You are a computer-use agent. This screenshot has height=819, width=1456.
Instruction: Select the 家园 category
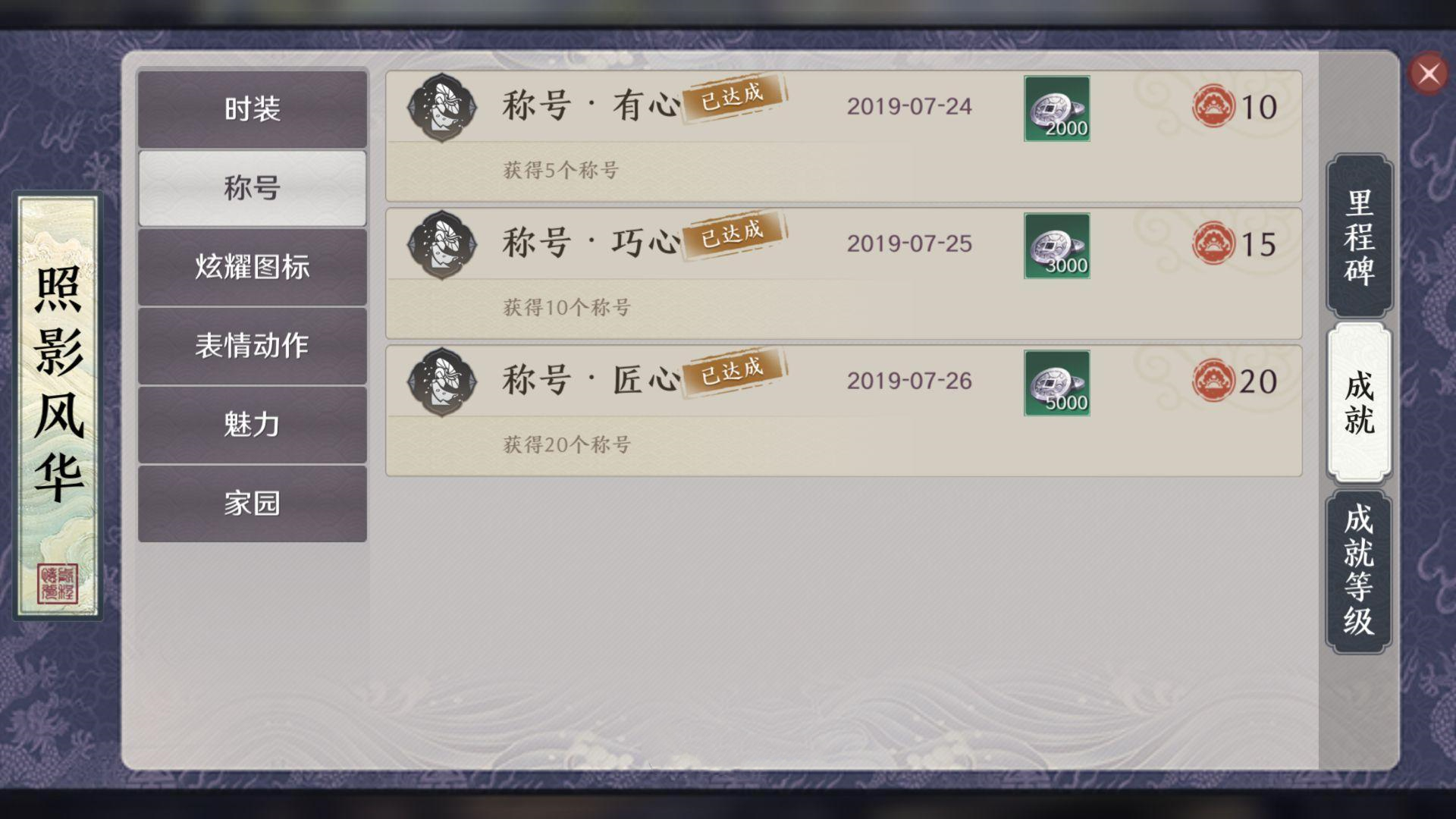click(x=253, y=504)
